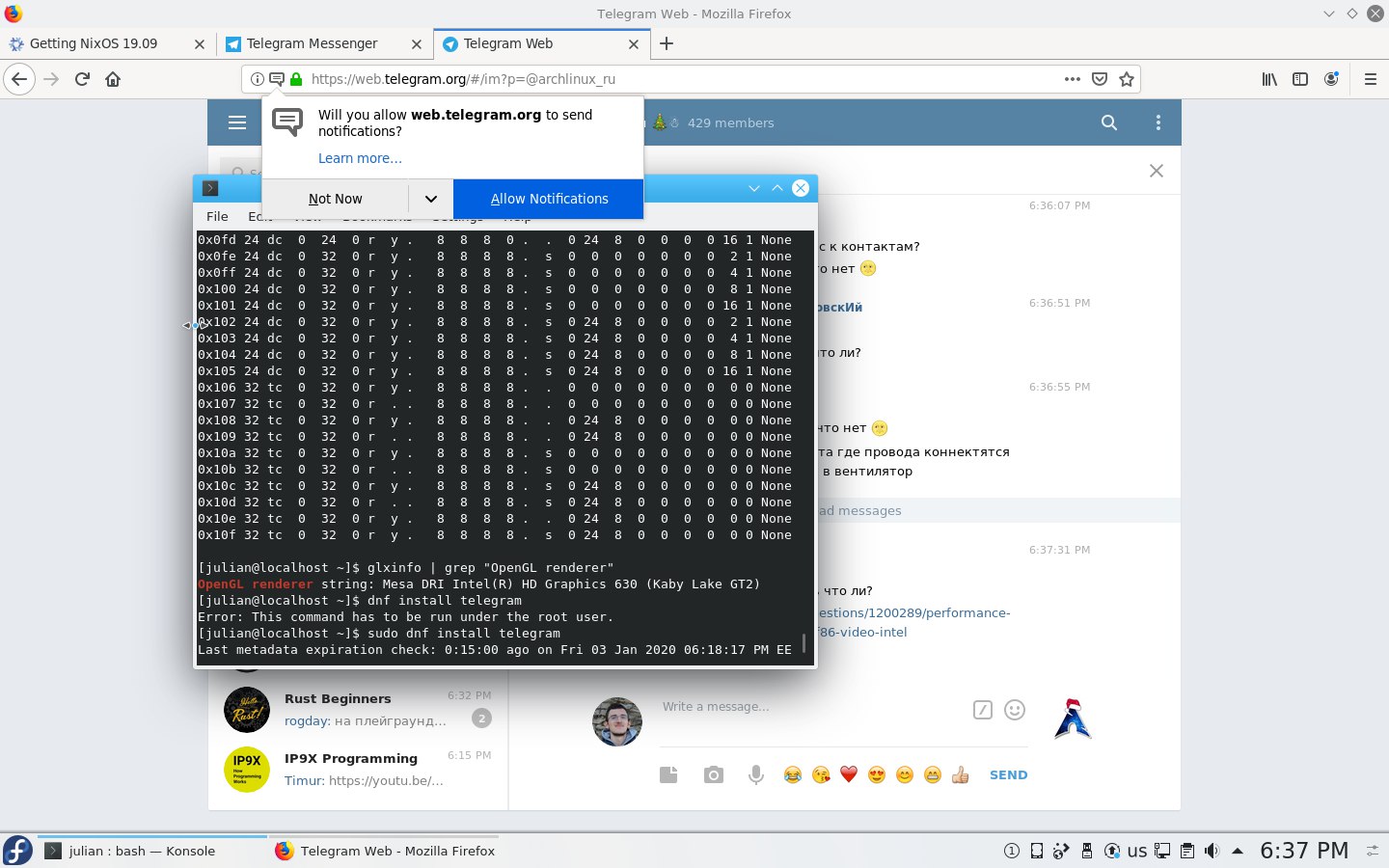Go back with Firefox back arrow
This screenshot has height=868, width=1389.
19,79
